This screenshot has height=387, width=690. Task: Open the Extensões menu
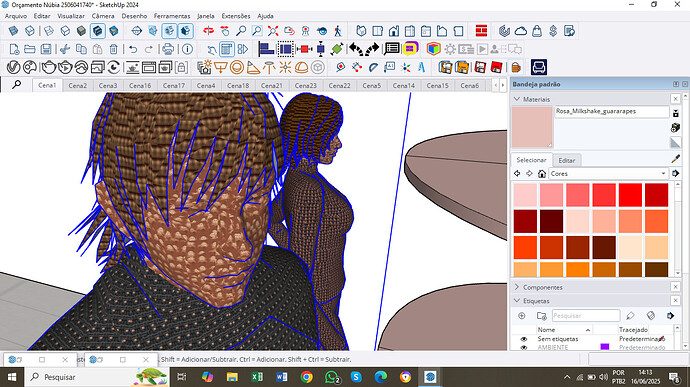click(x=236, y=16)
